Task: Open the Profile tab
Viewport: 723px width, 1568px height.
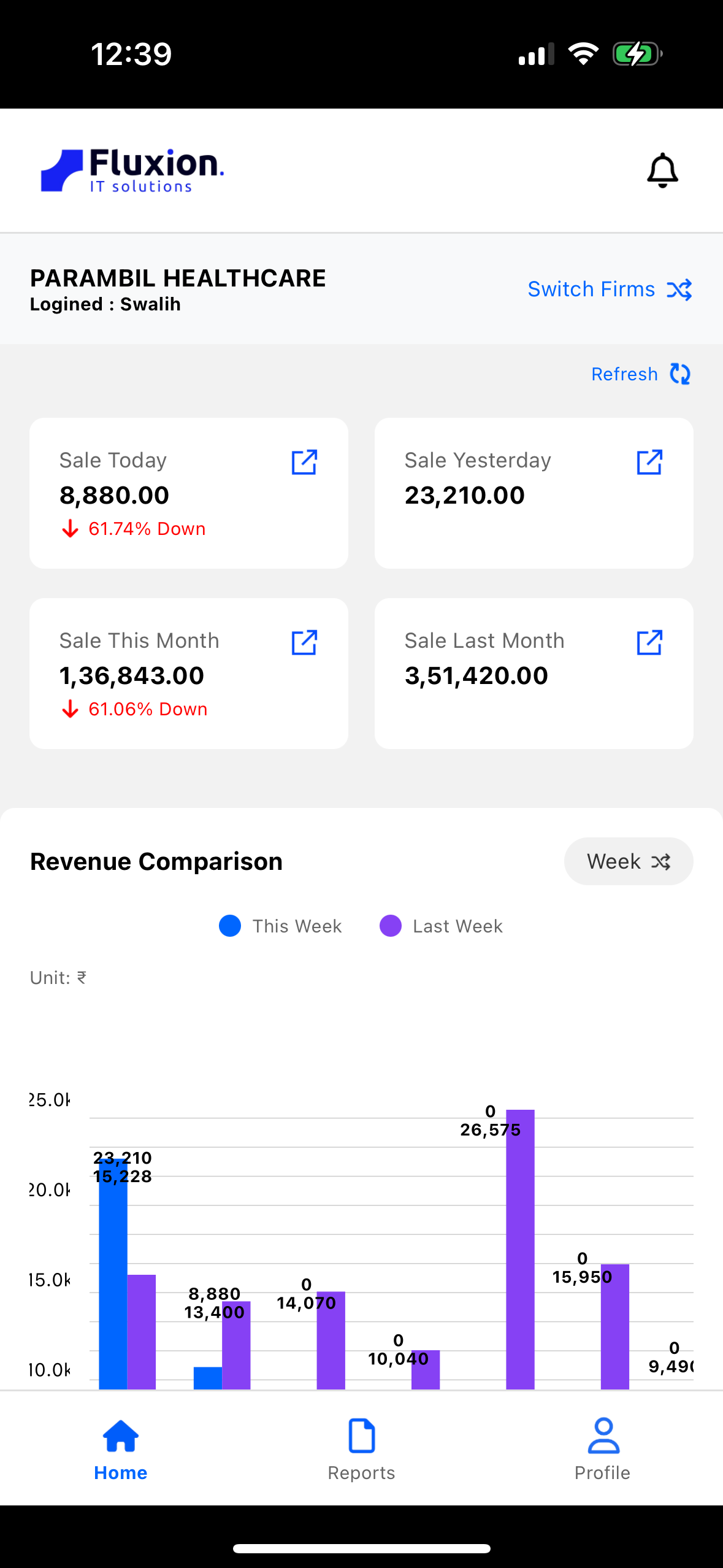Action: [x=602, y=1448]
